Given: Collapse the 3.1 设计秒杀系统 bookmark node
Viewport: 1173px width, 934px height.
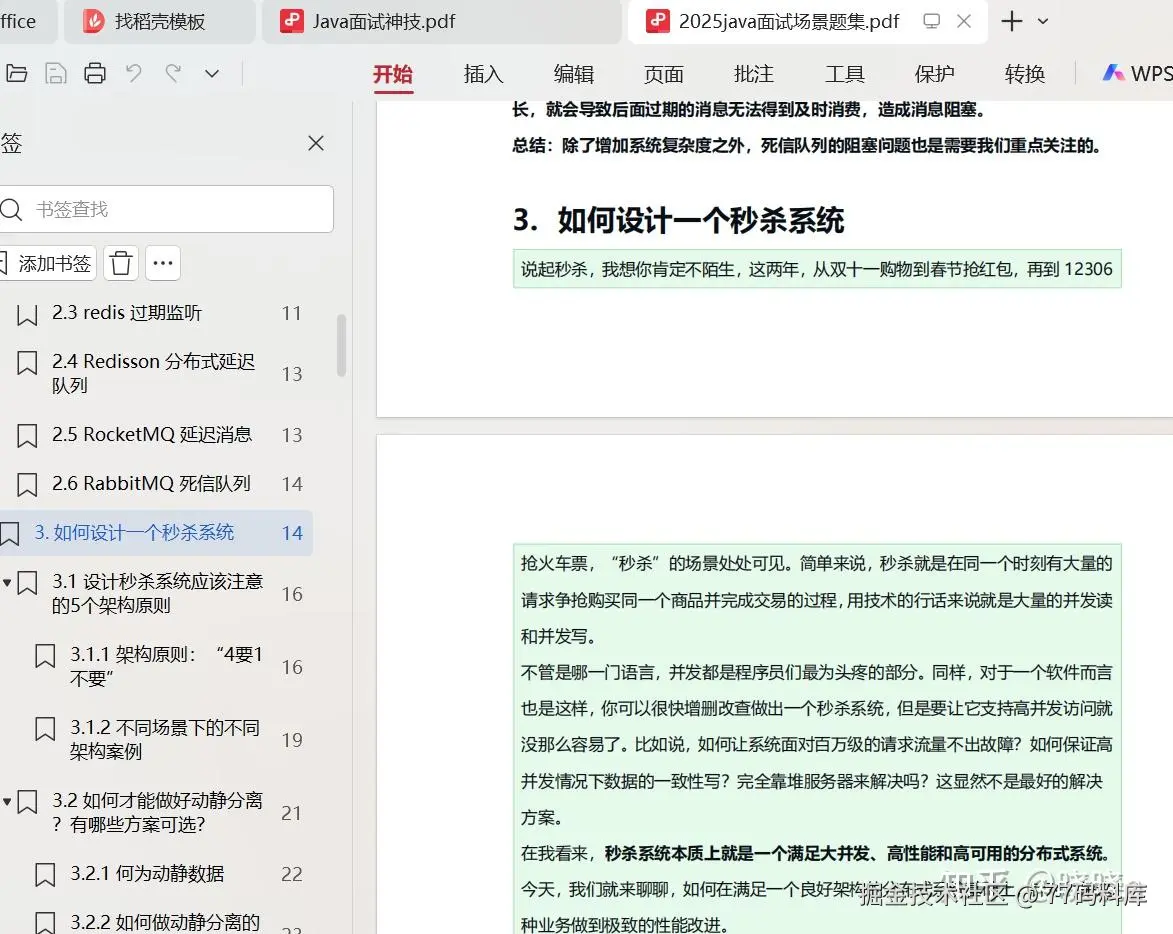Looking at the screenshot, I should tap(7, 582).
